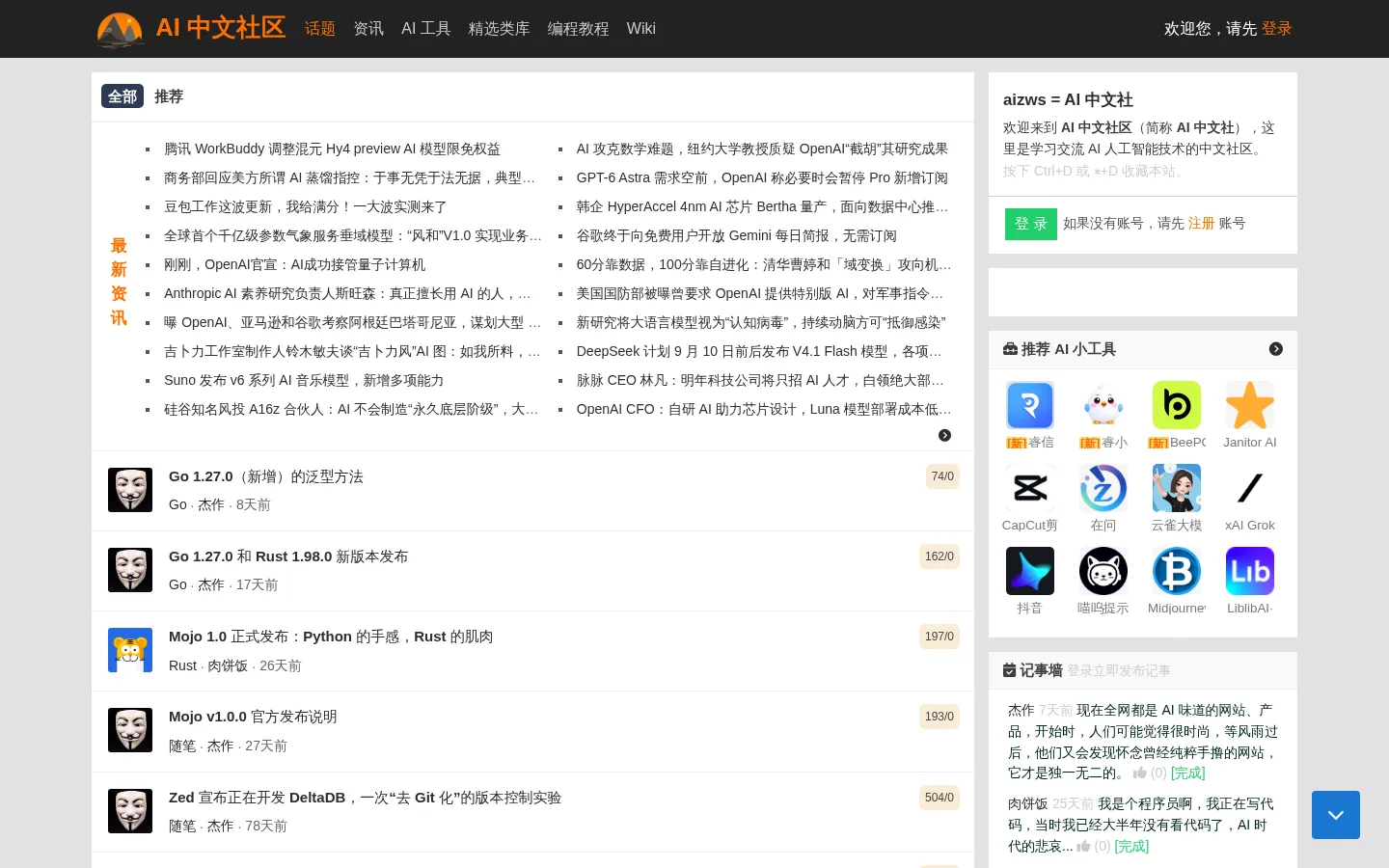The image size is (1389, 868).
Task: Click the 登录 link in the top bar
Action: click(x=1277, y=29)
